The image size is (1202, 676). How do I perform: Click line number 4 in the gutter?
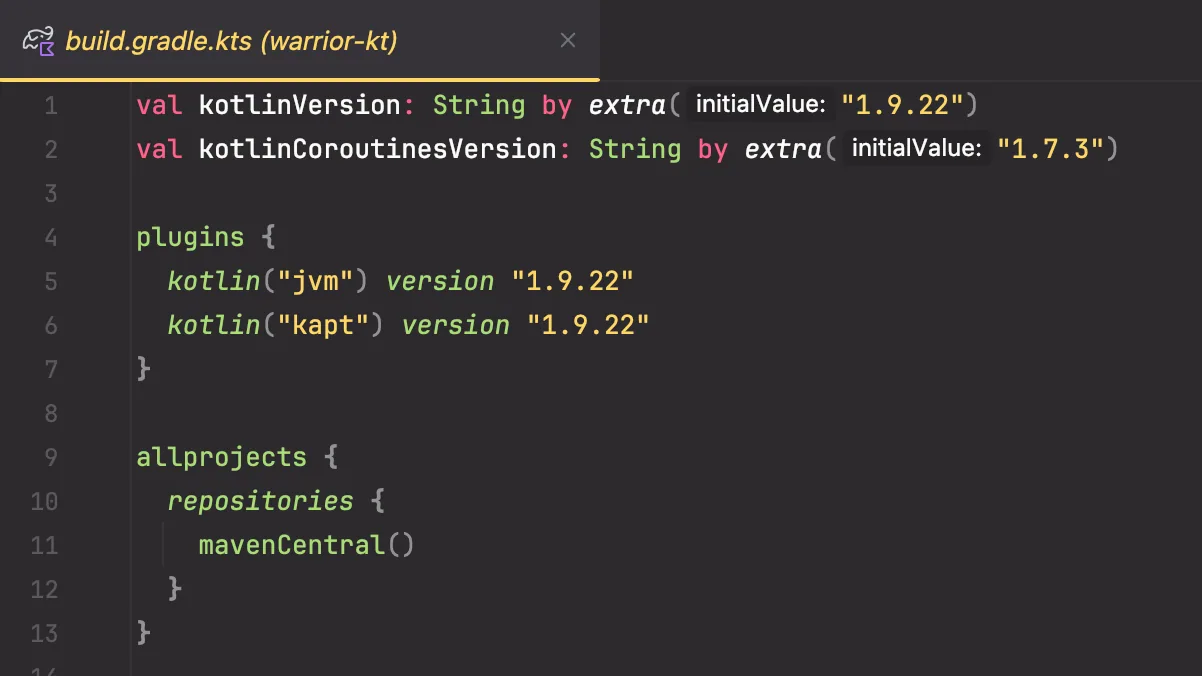(x=51, y=237)
